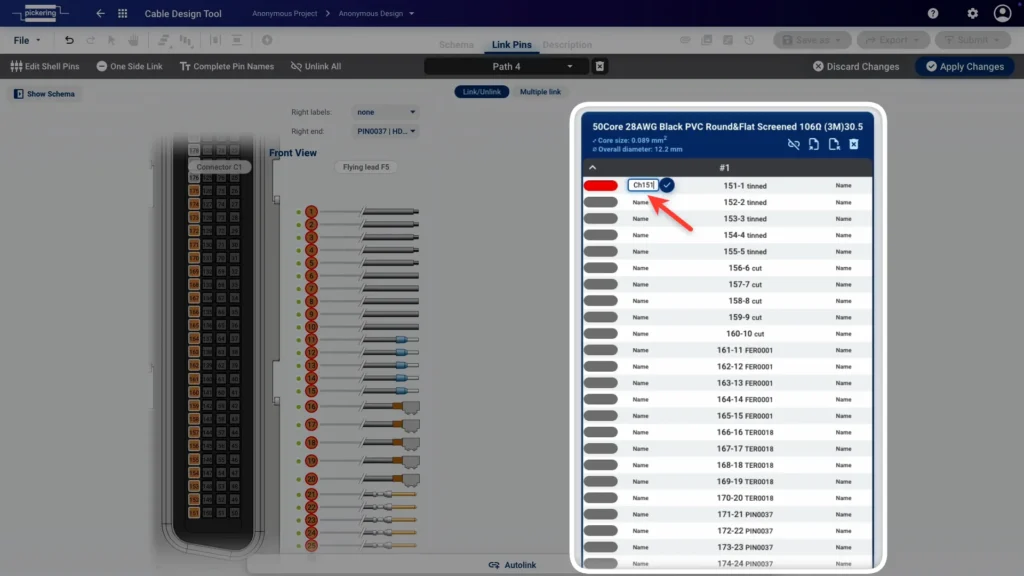Open the help question mark icon
This screenshot has height=576, width=1024.
933,13
